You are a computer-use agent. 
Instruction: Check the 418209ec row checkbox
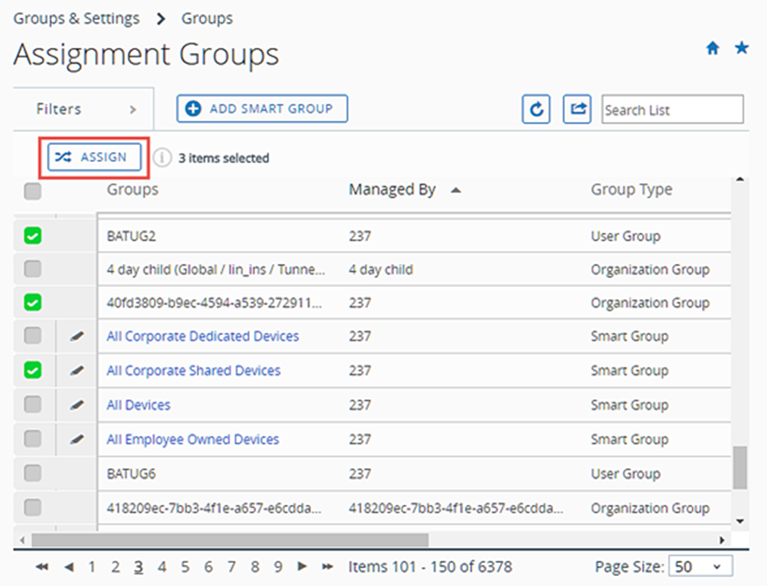click(33, 507)
